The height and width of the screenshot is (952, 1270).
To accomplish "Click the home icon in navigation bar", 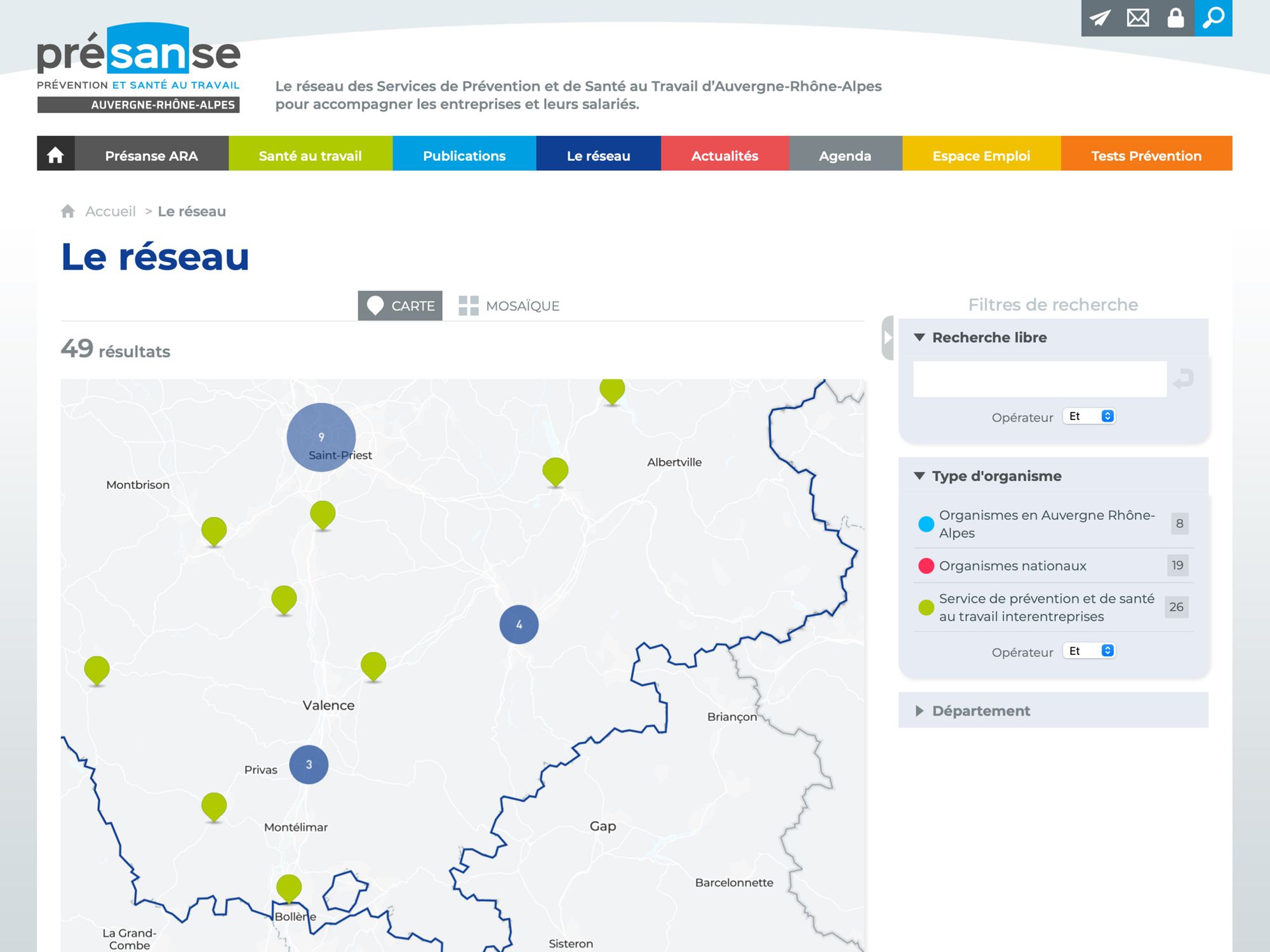I will point(56,154).
